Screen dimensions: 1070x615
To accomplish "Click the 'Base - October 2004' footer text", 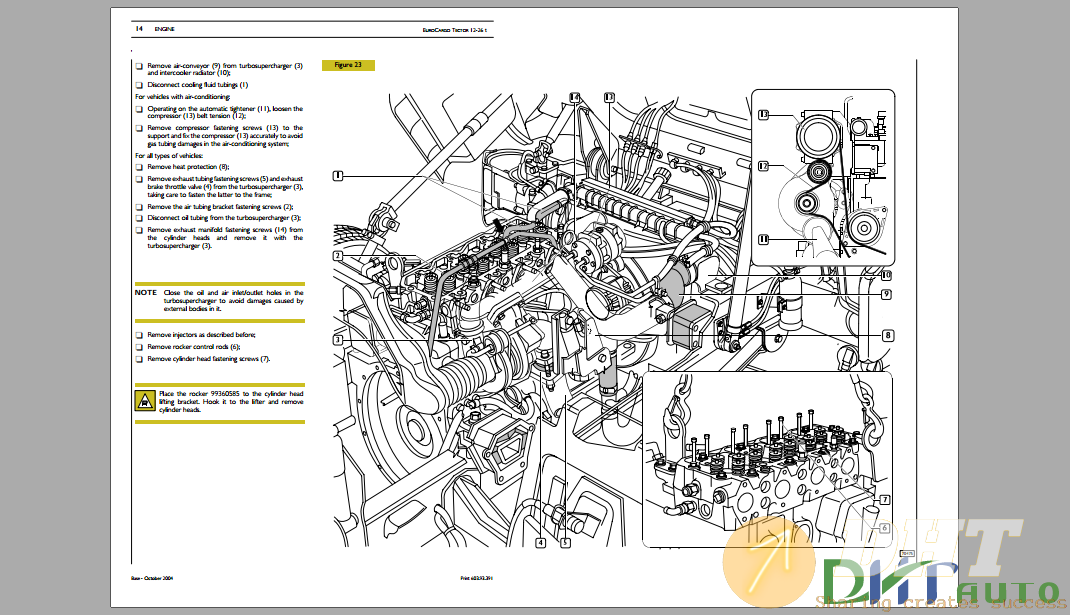I will pyautogui.click(x=152, y=578).
